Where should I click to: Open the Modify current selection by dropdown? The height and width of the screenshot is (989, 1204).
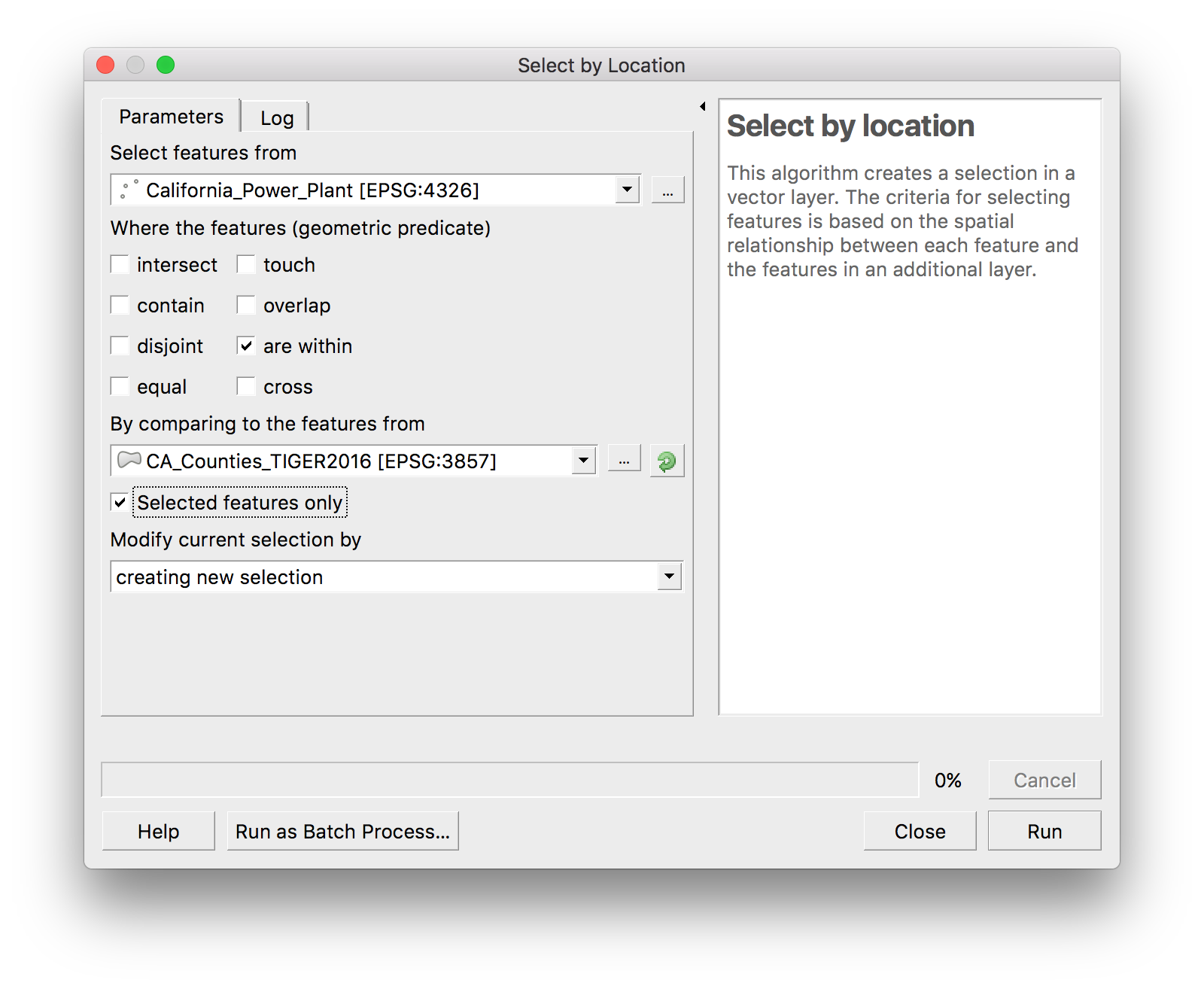coord(397,577)
